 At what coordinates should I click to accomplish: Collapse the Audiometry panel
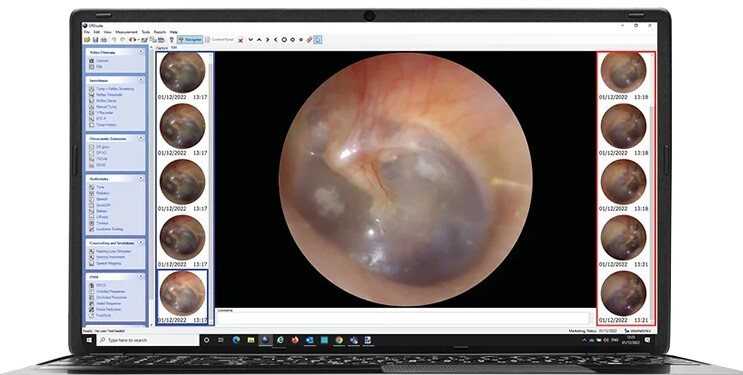[x=141, y=179]
